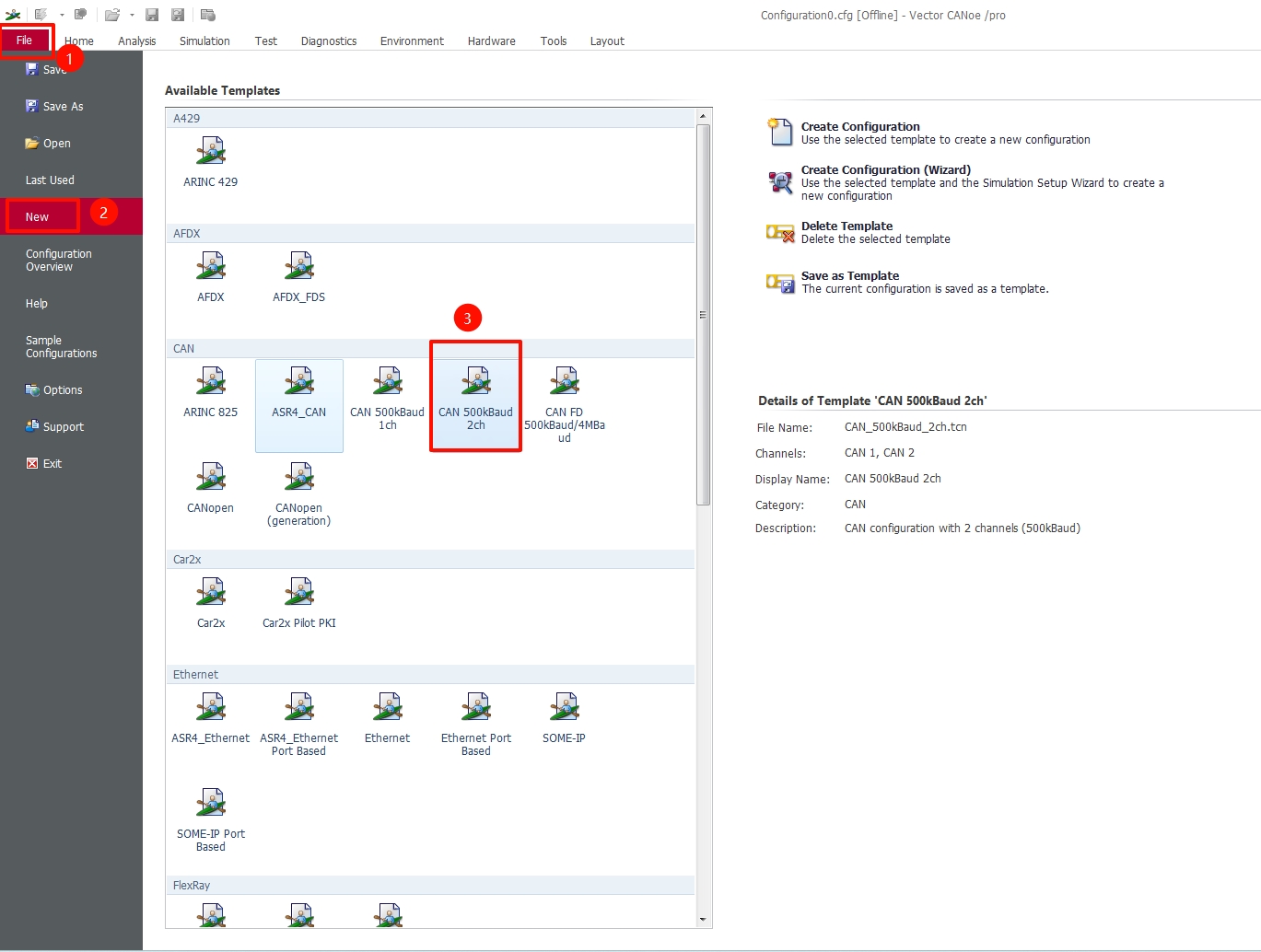Switch to the Simulation ribbon tab
Viewport: 1261px width, 952px height.
(204, 41)
